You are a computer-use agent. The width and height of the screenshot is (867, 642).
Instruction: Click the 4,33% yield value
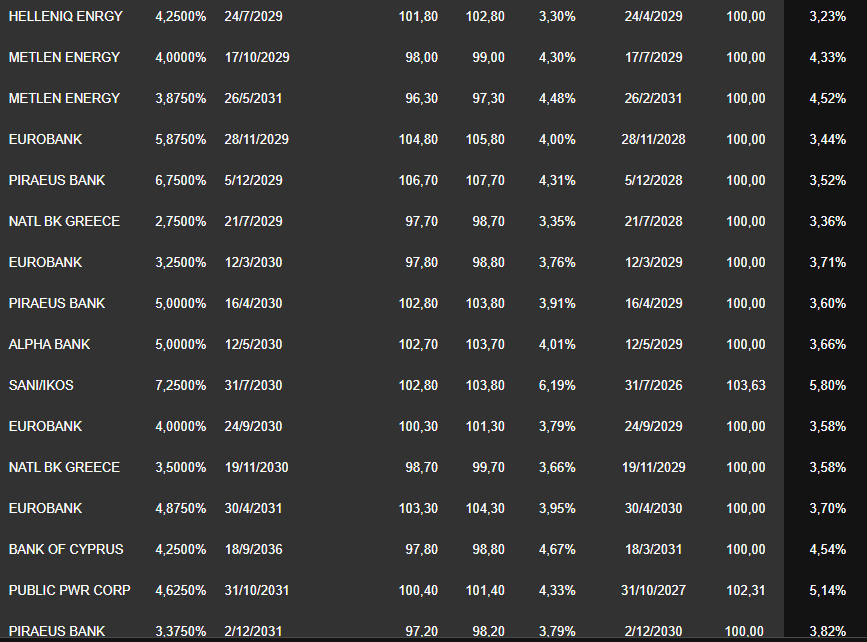pyautogui.click(x=828, y=58)
